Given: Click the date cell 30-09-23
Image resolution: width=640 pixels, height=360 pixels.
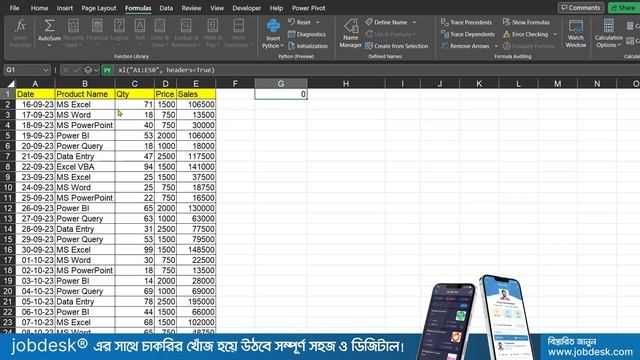Looking at the screenshot, I should [x=35, y=250].
